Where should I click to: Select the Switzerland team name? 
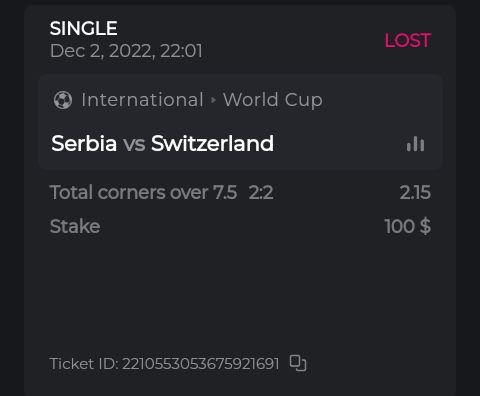[x=212, y=143]
